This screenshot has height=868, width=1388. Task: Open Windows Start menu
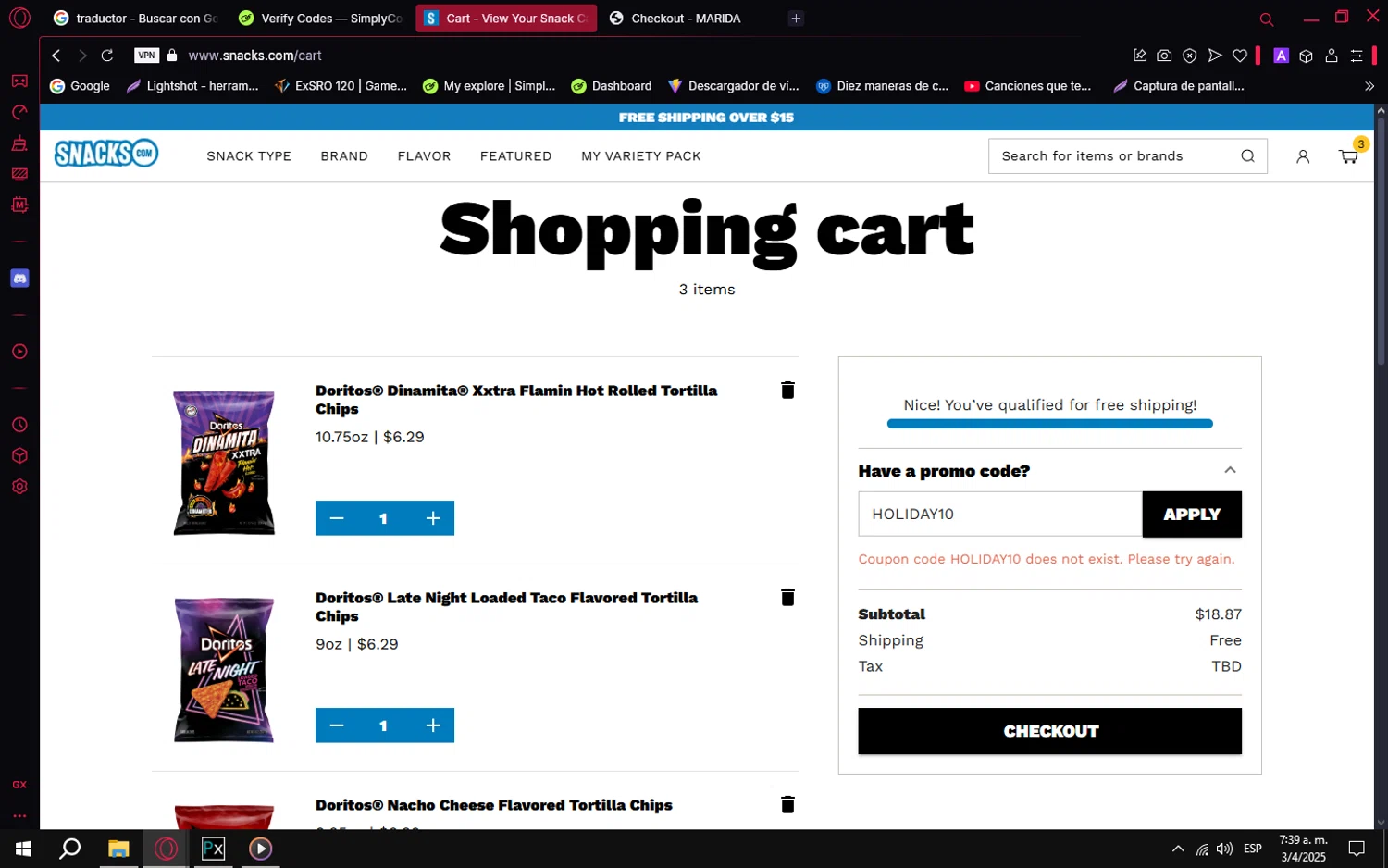click(x=23, y=849)
